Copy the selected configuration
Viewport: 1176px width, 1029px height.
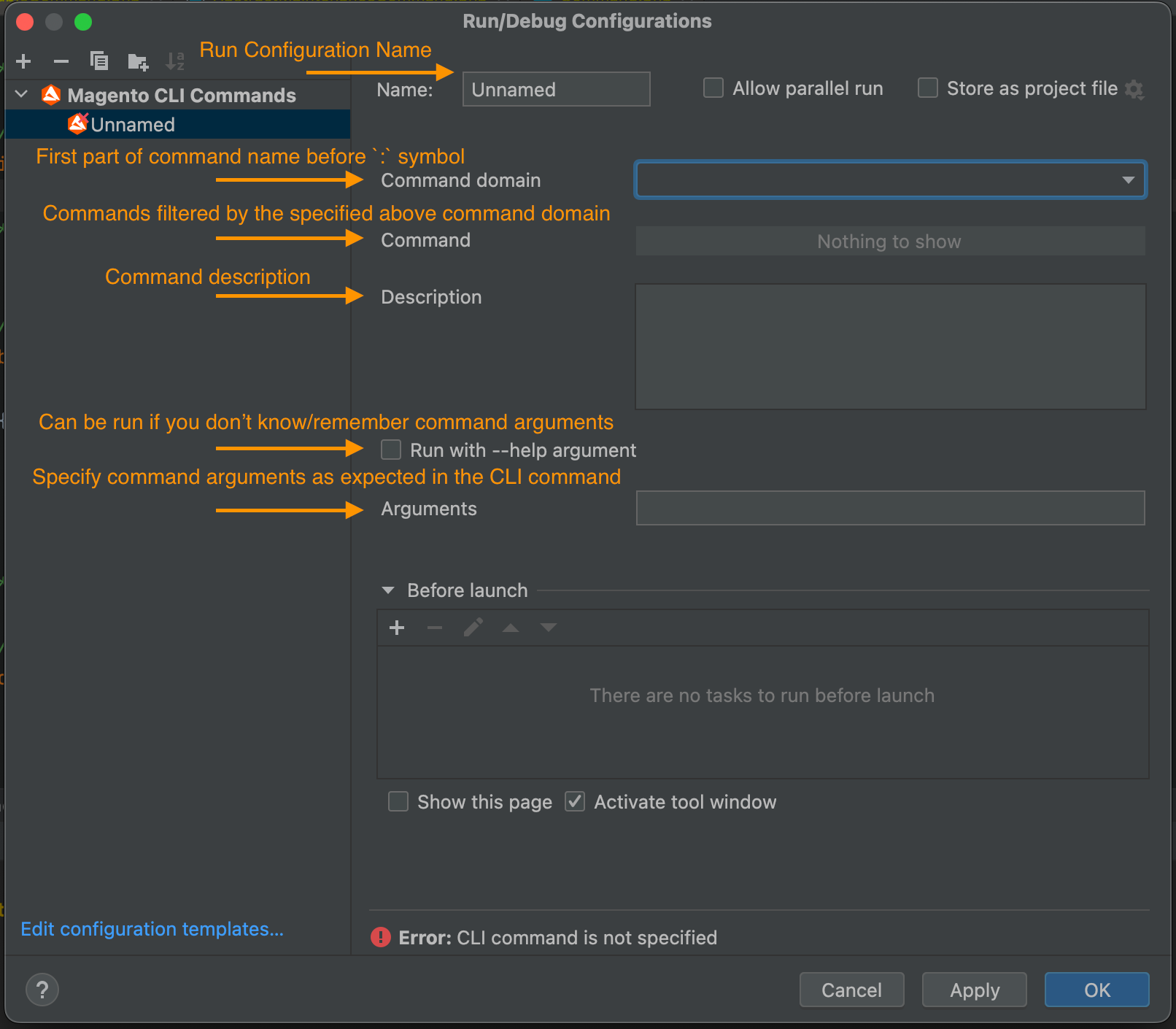coord(99,61)
